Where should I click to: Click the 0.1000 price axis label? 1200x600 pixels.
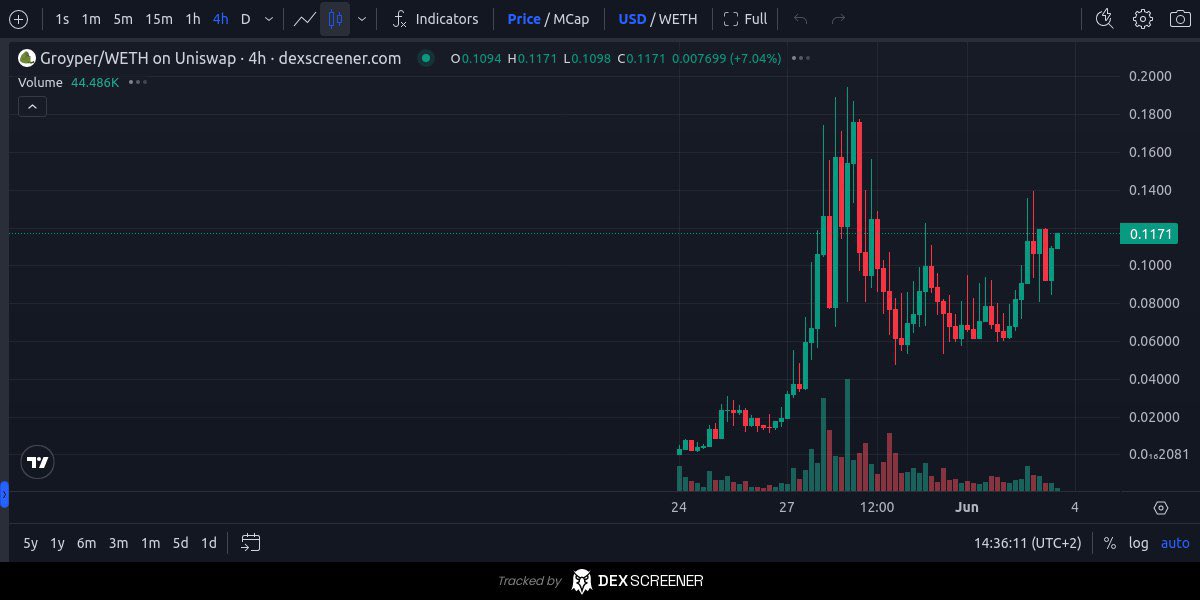(1149, 265)
